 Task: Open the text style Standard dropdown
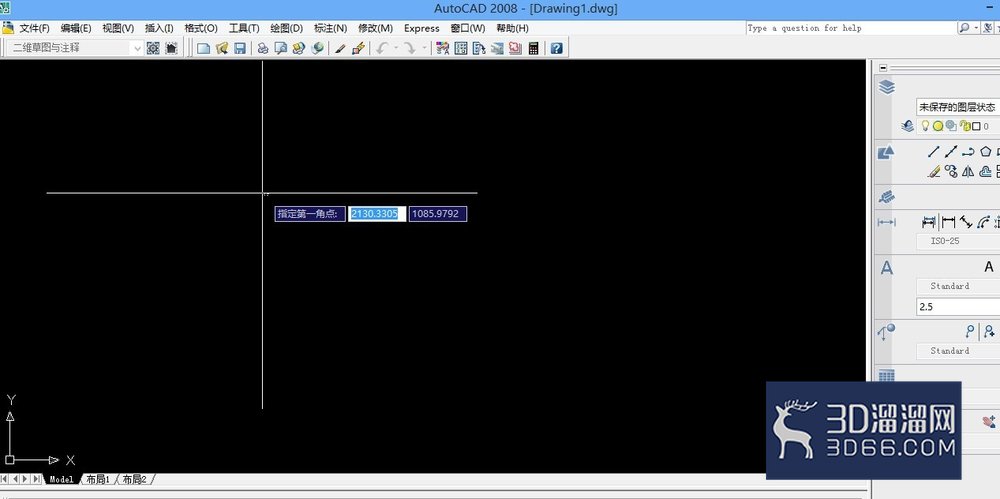(x=957, y=286)
